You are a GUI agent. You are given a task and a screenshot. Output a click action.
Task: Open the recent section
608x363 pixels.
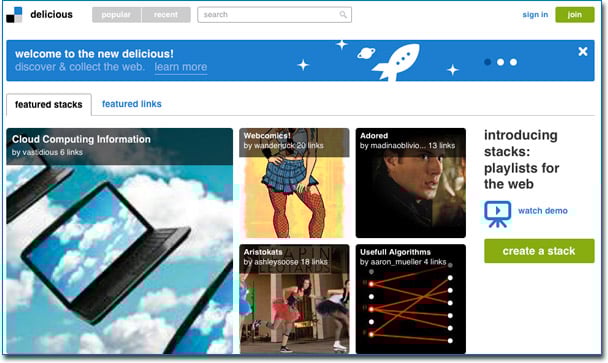pyautogui.click(x=166, y=15)
